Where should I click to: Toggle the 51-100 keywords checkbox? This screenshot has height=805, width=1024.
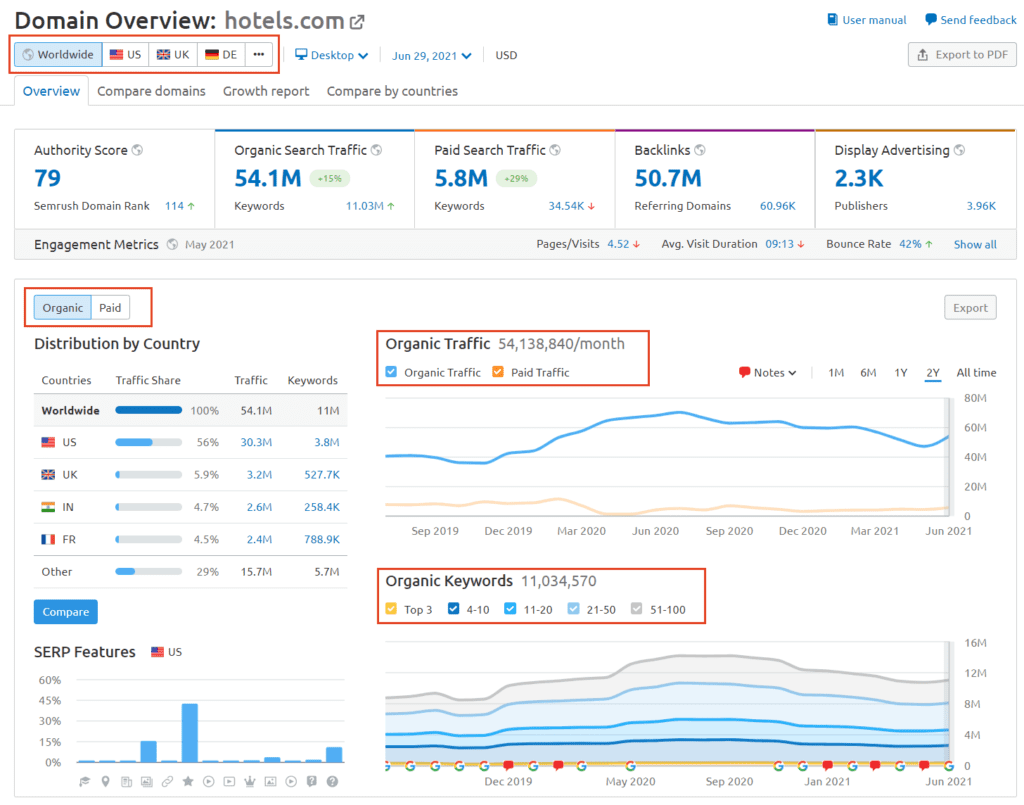(x=637, y=608)
